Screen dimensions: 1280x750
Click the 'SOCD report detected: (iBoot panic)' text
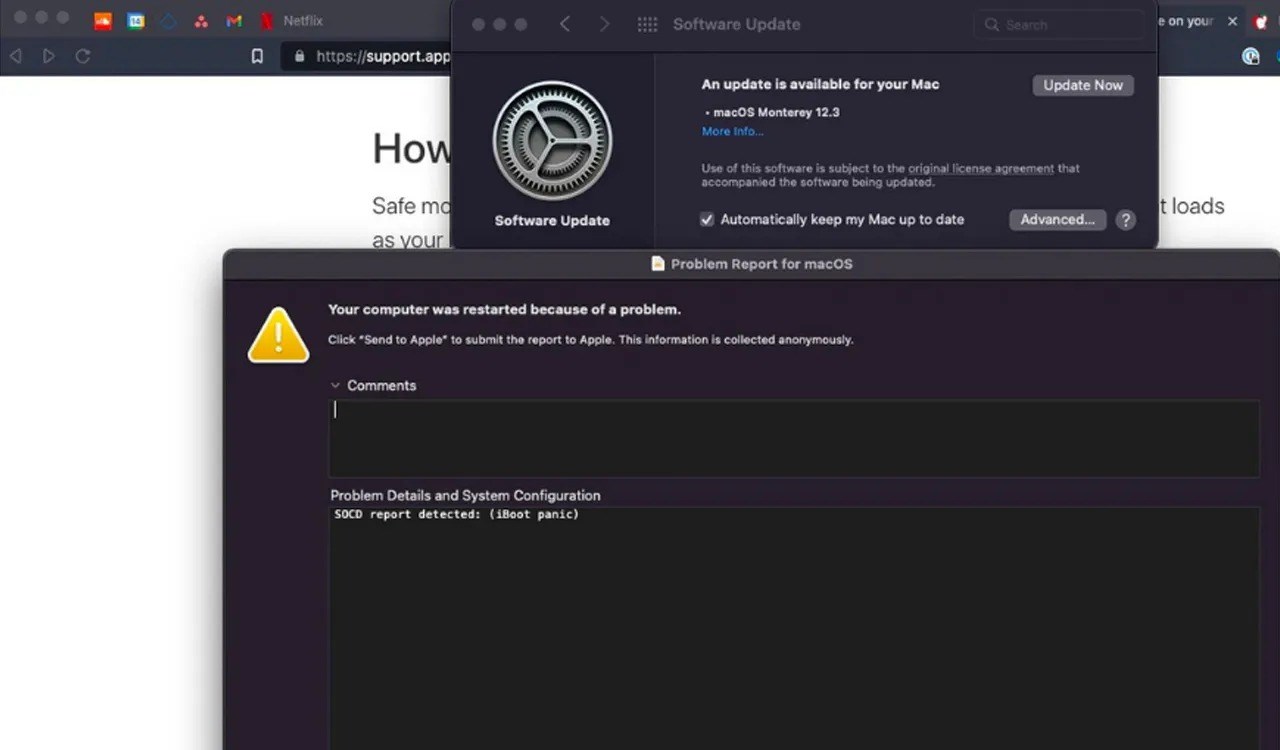click(457, 514)
